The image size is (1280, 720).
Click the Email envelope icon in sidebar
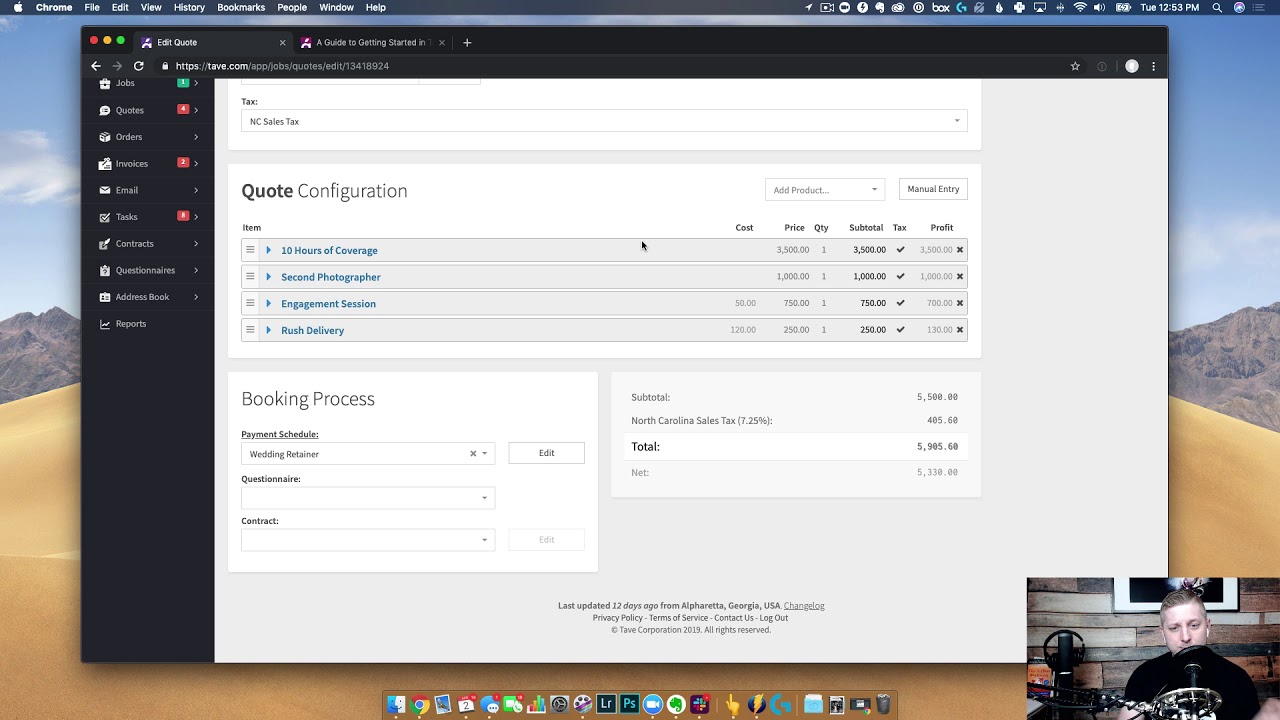[x=105, y=190]
